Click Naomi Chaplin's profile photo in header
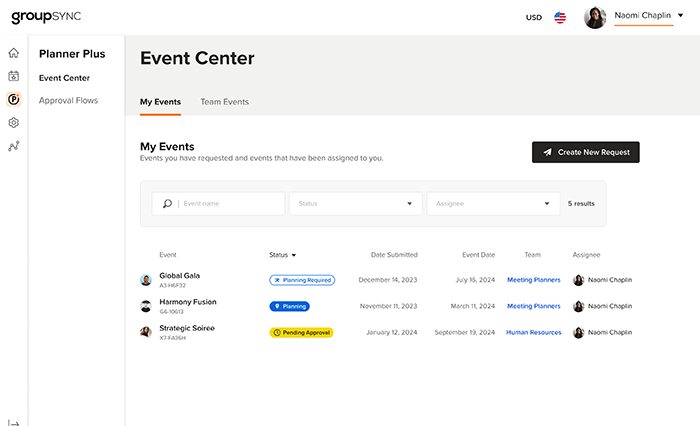Screen dimensions: 700x426 [x=595, y=17]
